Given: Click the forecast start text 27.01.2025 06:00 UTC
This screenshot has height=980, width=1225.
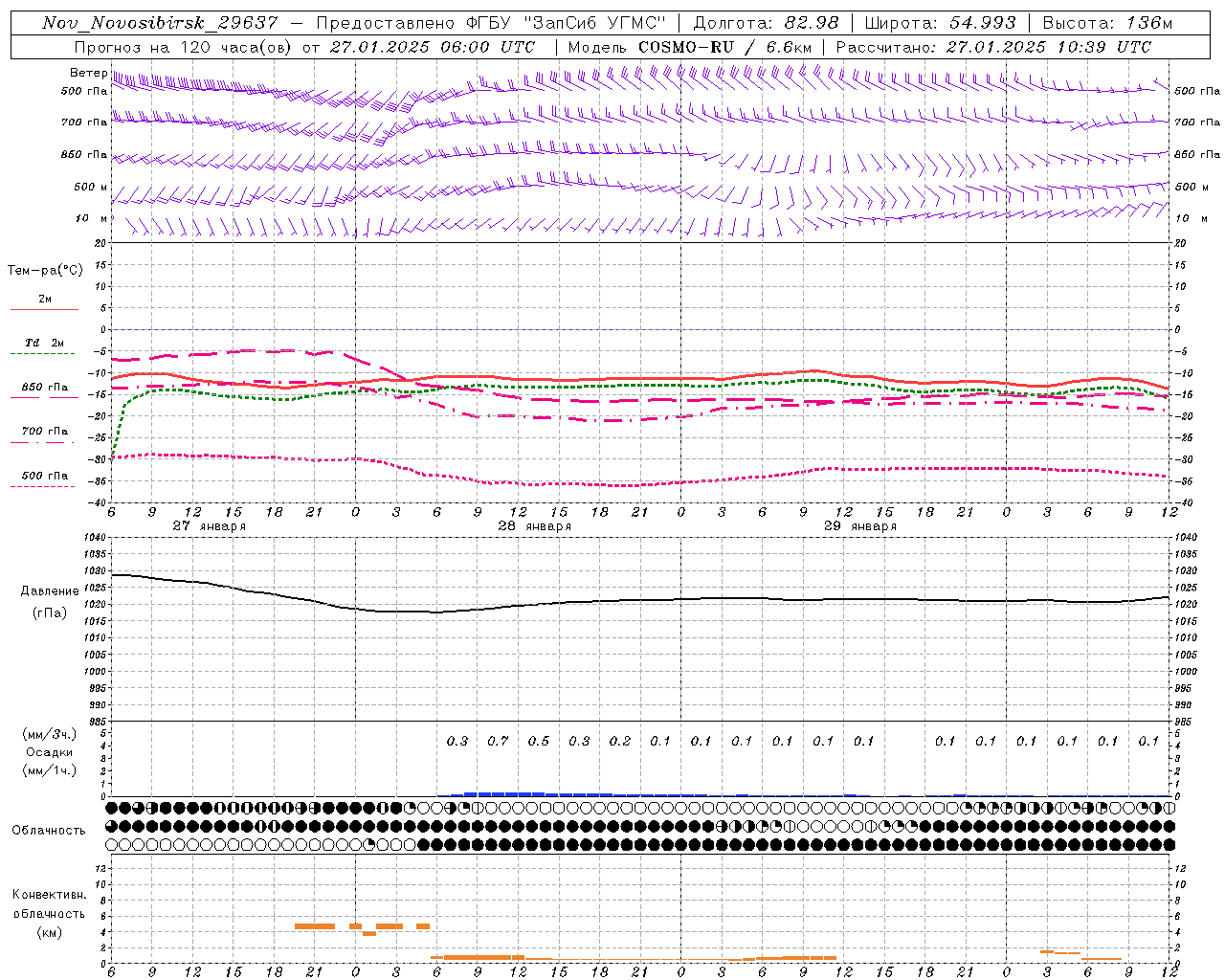Looking at the screenshot, I should (433, 47).
